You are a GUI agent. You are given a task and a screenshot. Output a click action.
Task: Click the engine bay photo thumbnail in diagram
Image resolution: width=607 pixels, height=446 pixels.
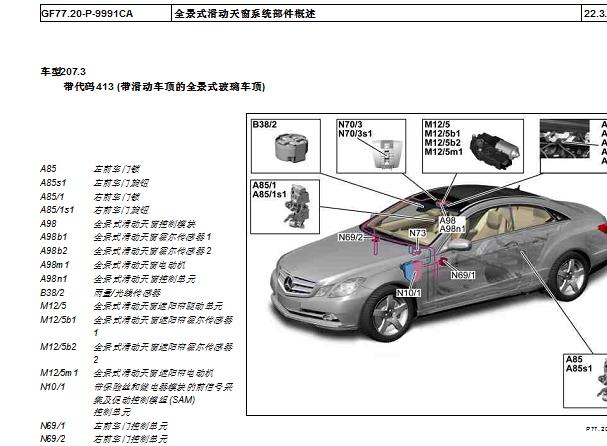(566, 139)
